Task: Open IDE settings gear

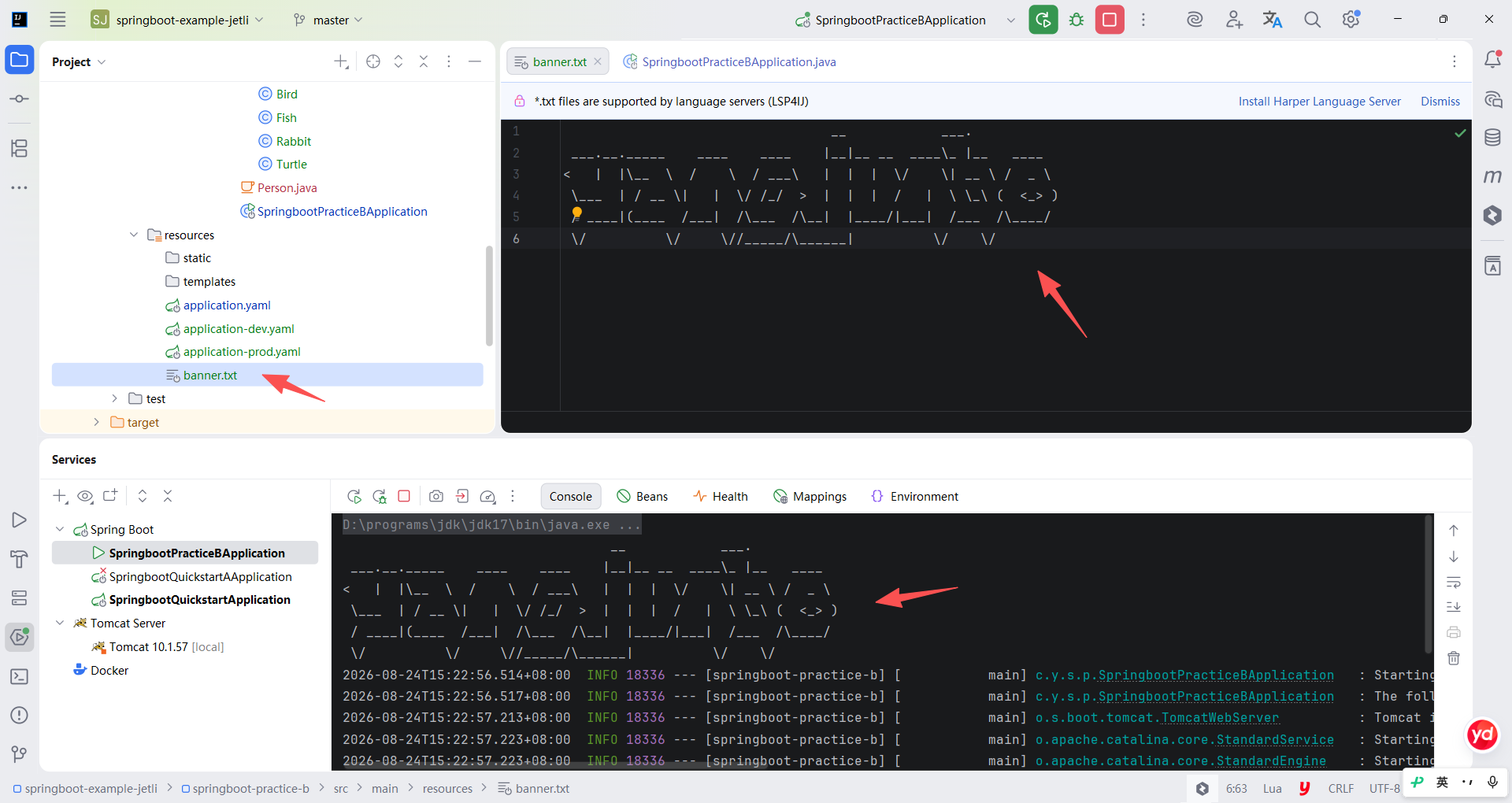Action: click(x=1351, y=20)
